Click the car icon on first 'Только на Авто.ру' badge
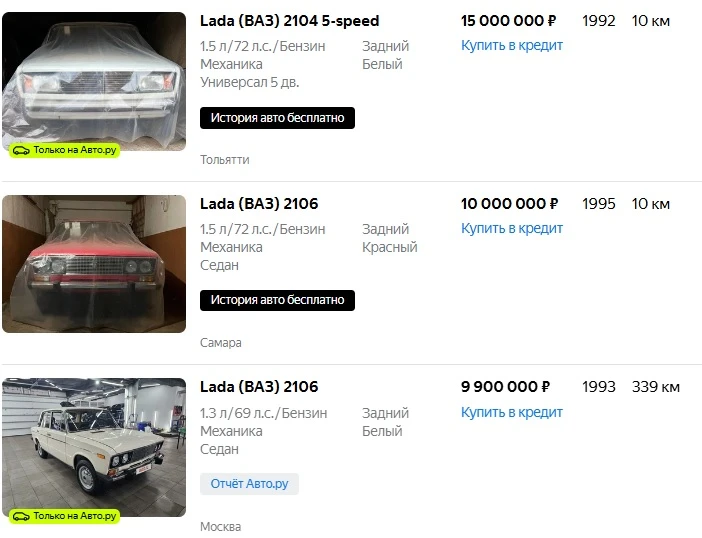The width and height of the screenshot is (702, 538). tap(21, 150)
